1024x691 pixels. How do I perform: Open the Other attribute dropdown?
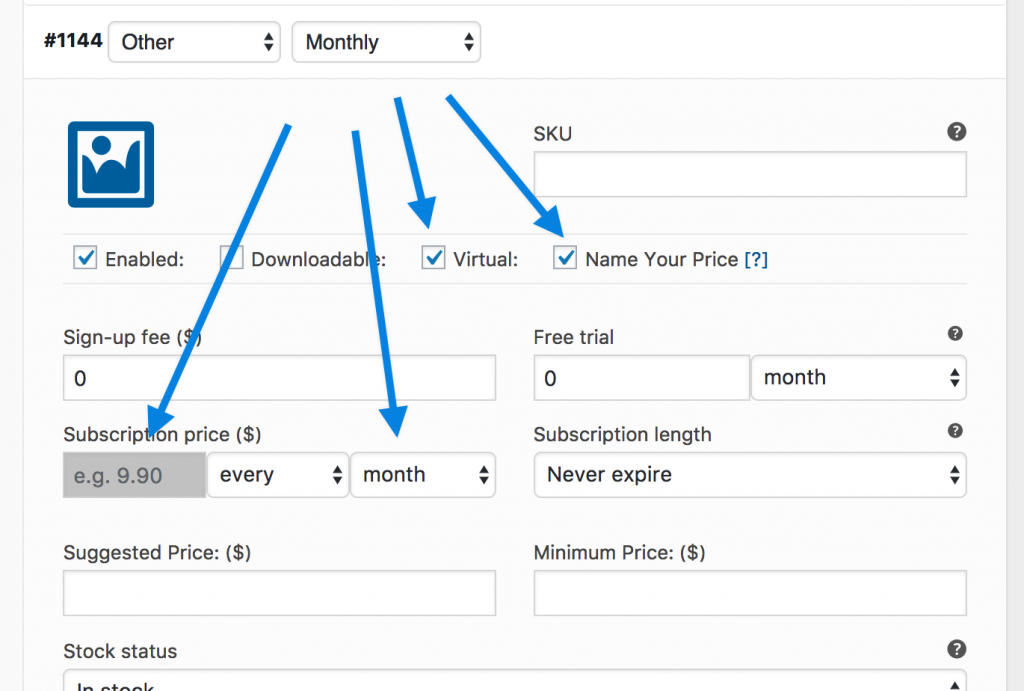click(194, 42)
